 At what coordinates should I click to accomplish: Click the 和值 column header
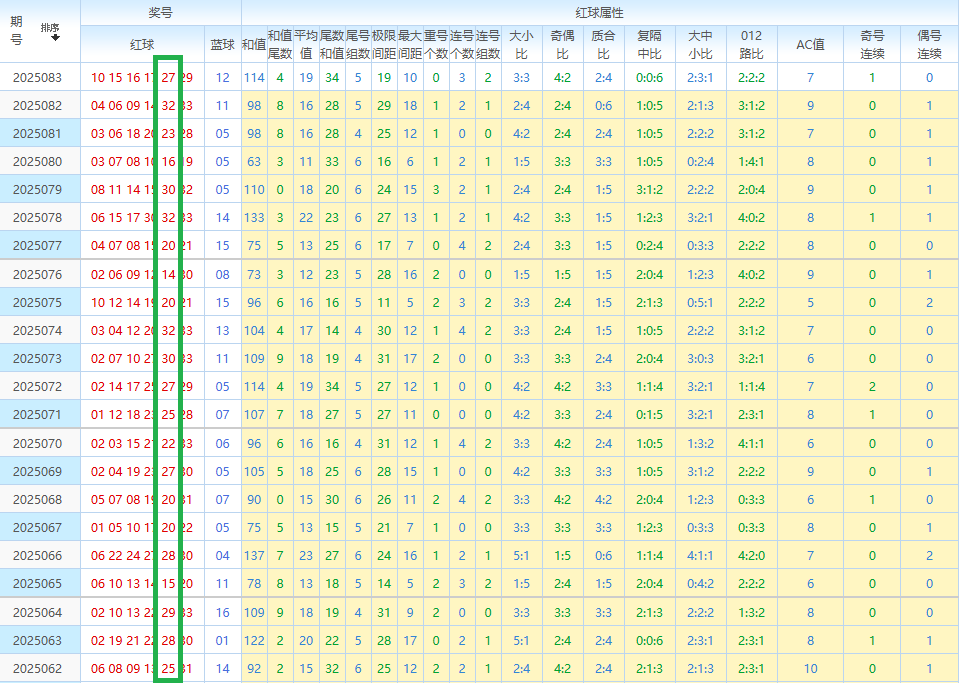click(x=254, y=44)
